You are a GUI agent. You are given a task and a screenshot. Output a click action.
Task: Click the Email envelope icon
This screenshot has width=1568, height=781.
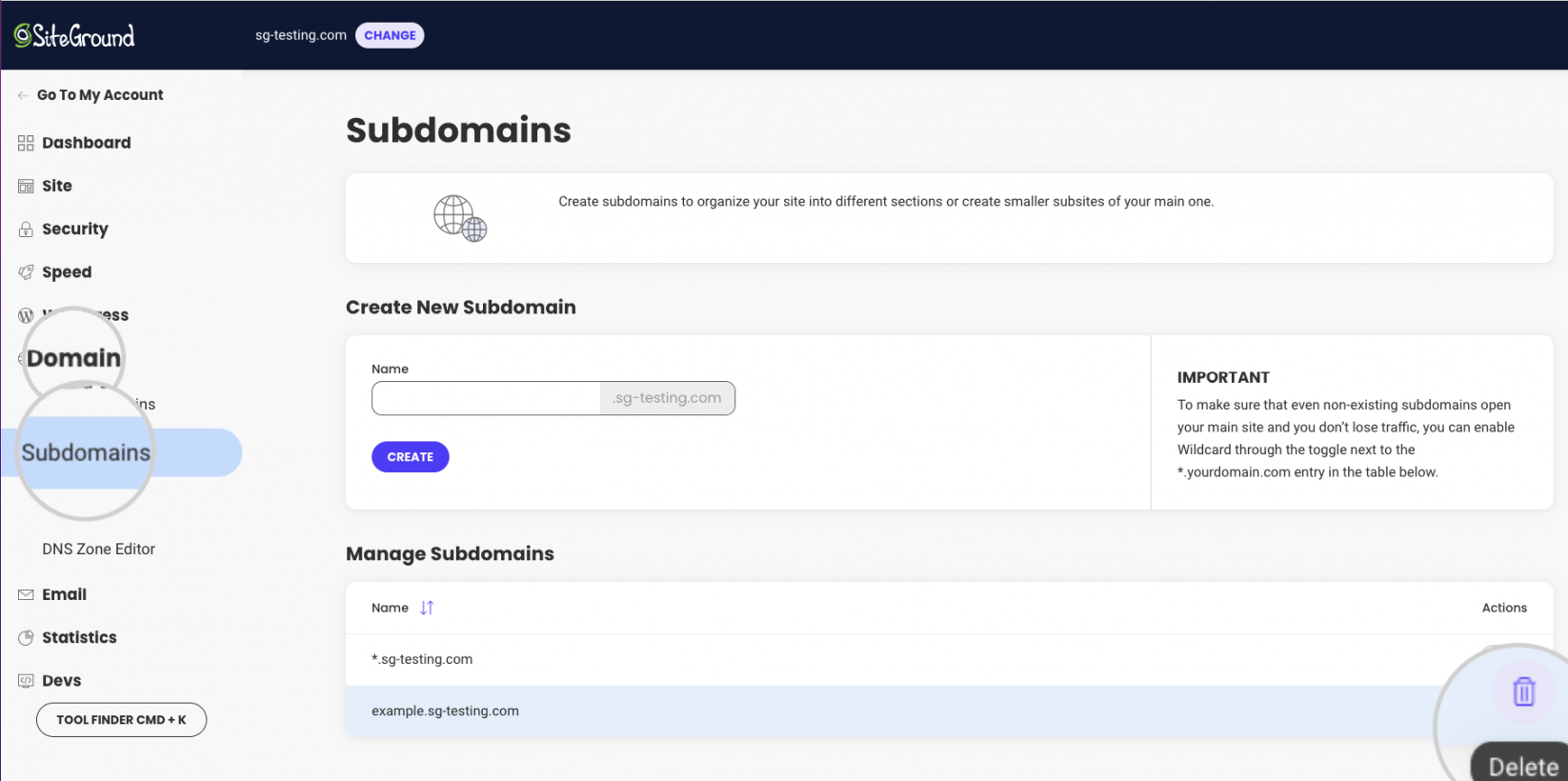pos(26,594)
